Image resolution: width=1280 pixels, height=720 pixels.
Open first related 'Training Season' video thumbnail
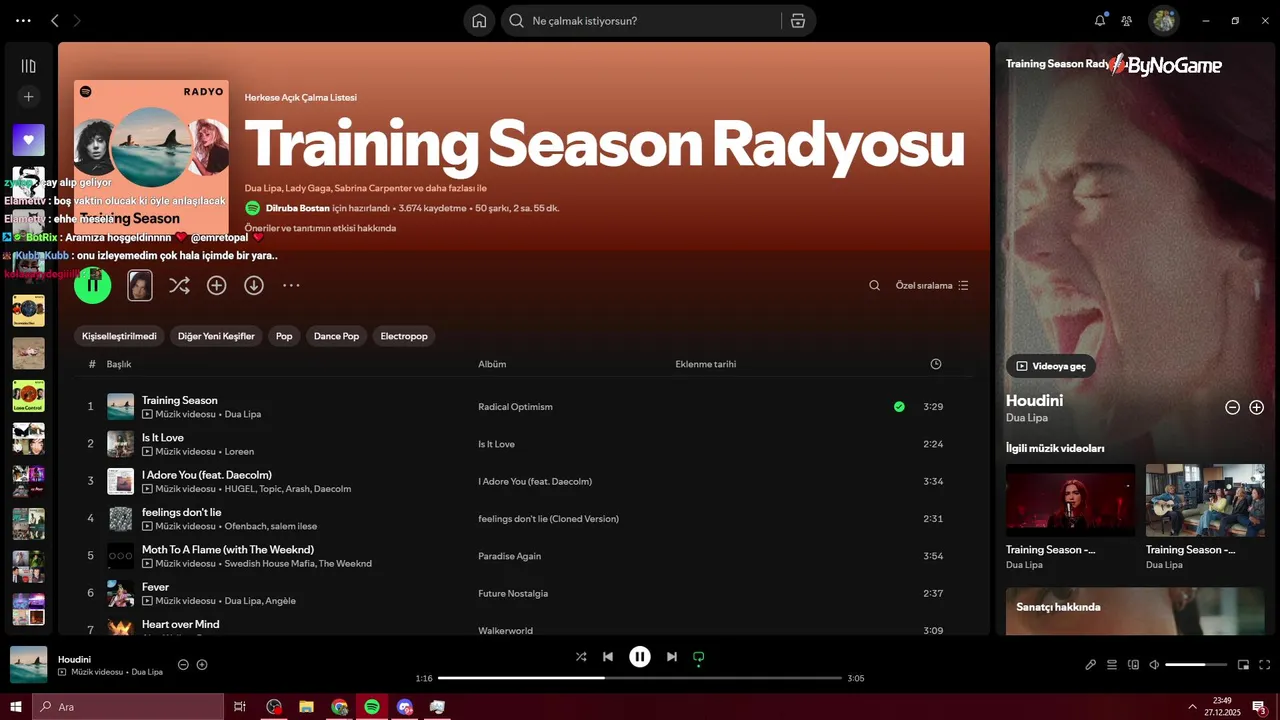pos(1070,500)
